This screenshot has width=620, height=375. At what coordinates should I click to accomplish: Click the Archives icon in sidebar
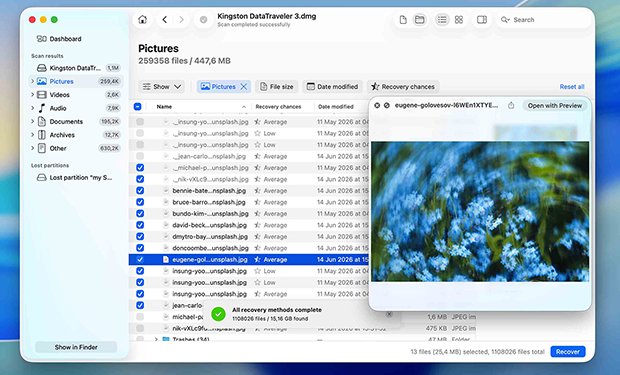pos(42,135)
